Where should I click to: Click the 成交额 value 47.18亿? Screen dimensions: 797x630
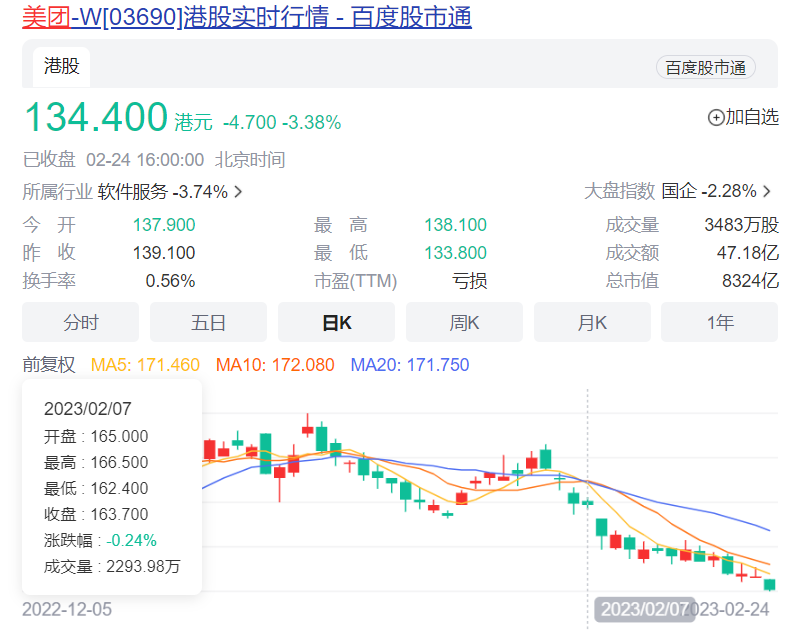click(748, 253)
